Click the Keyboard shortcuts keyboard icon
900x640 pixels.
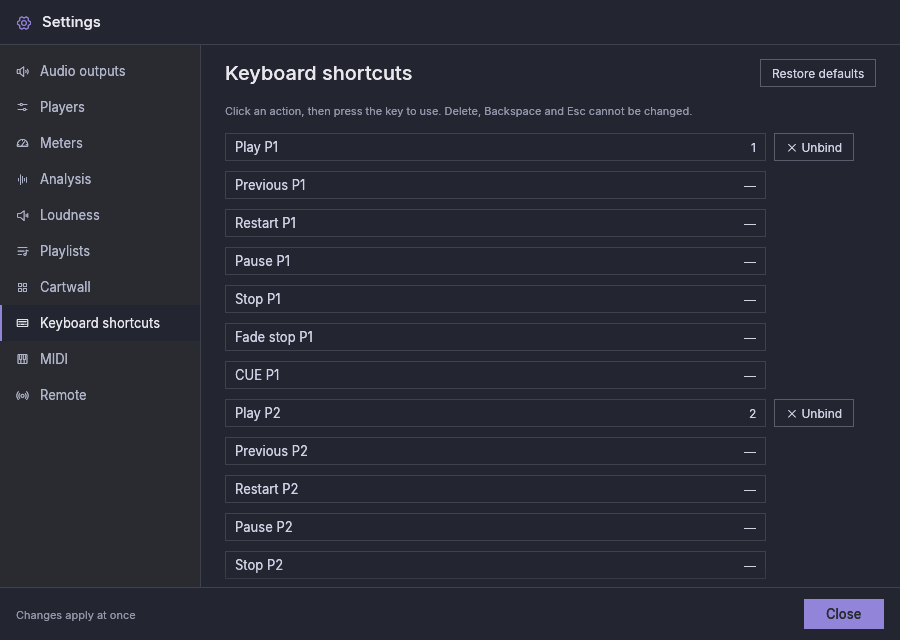(22, 323)
